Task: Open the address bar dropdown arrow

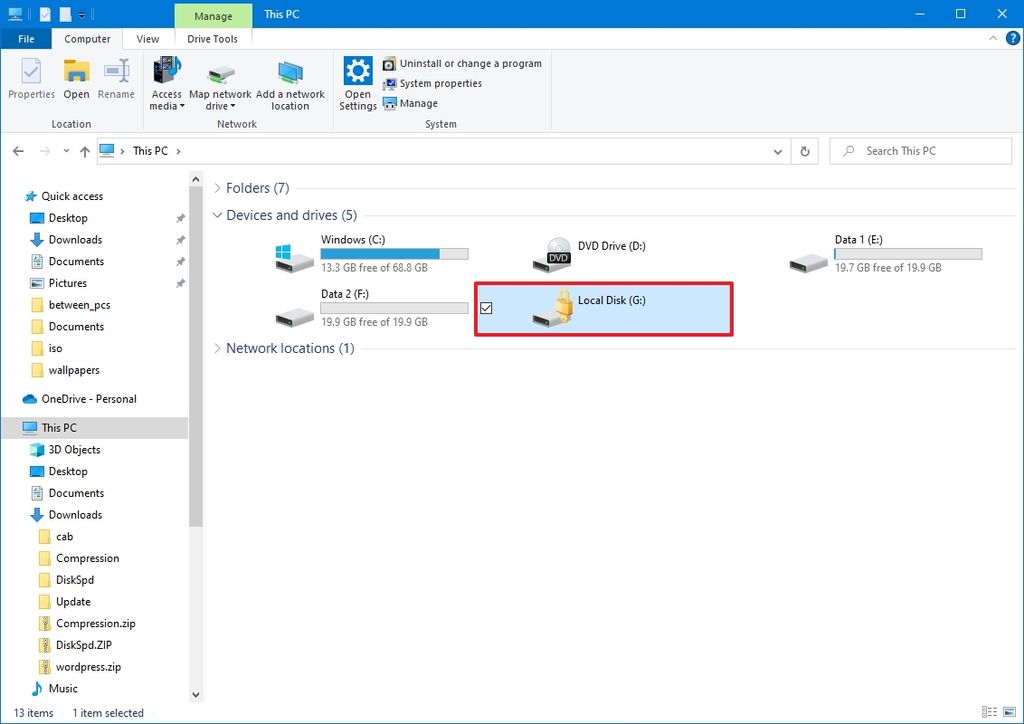Action: (x=777, y=151)
